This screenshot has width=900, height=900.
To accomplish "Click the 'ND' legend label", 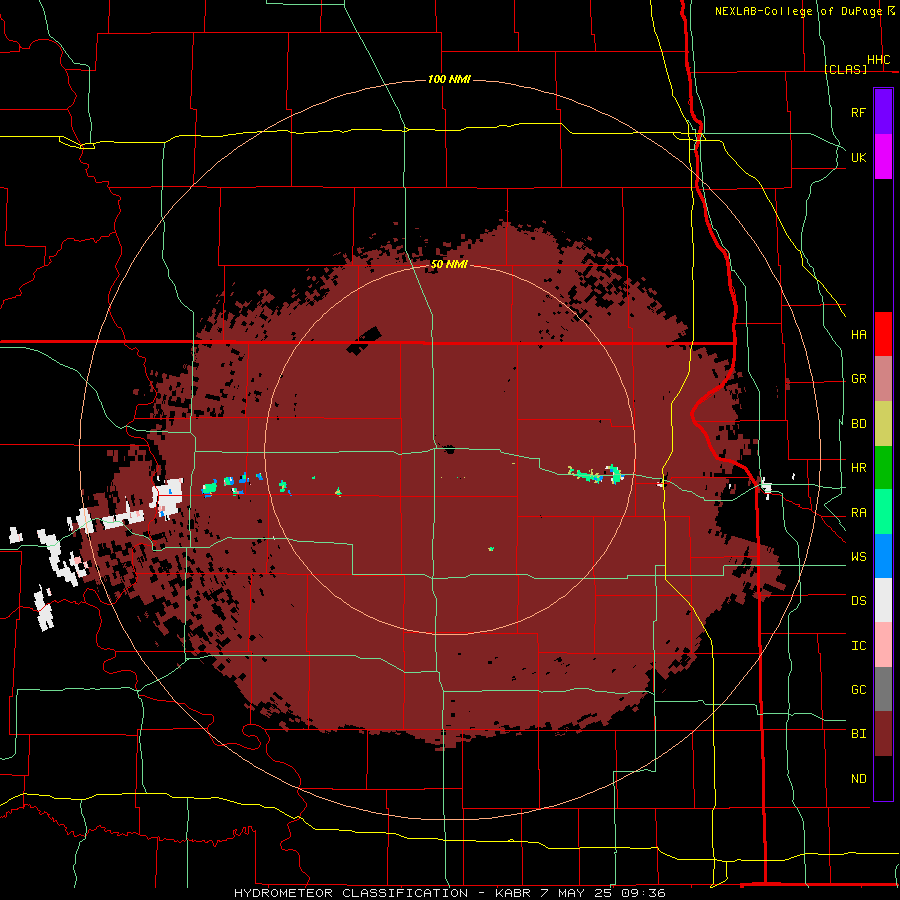I will click(858, 779).
